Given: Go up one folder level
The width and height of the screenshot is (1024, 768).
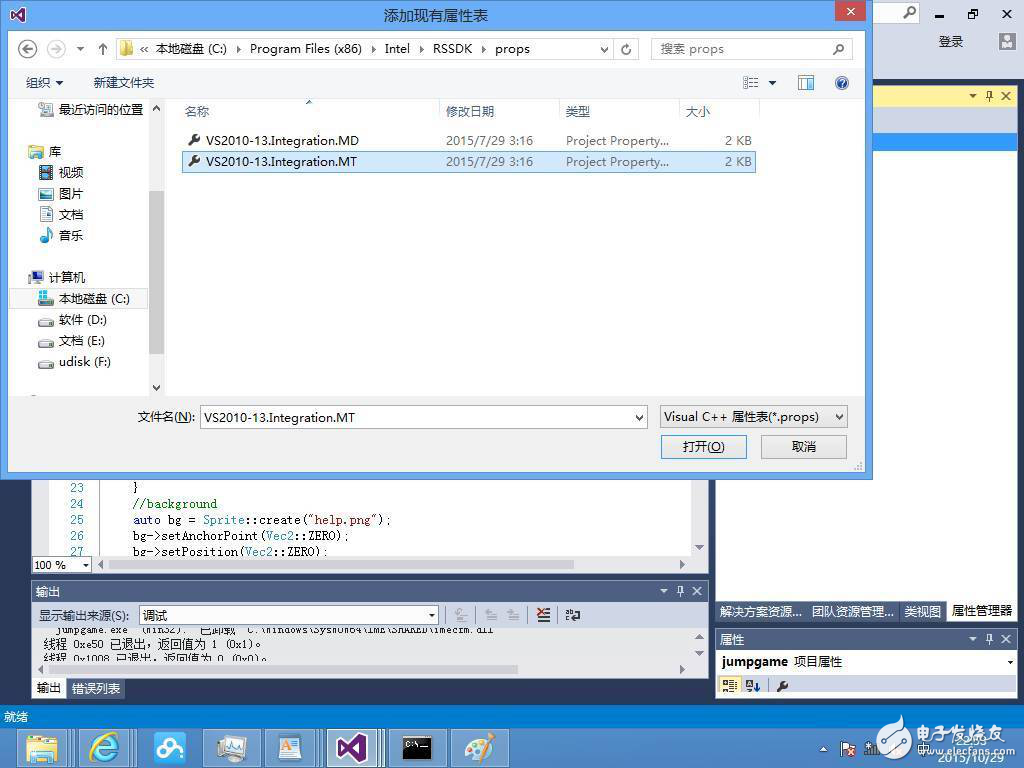Looking at the screenshot, I should click(x=102, y=49).
